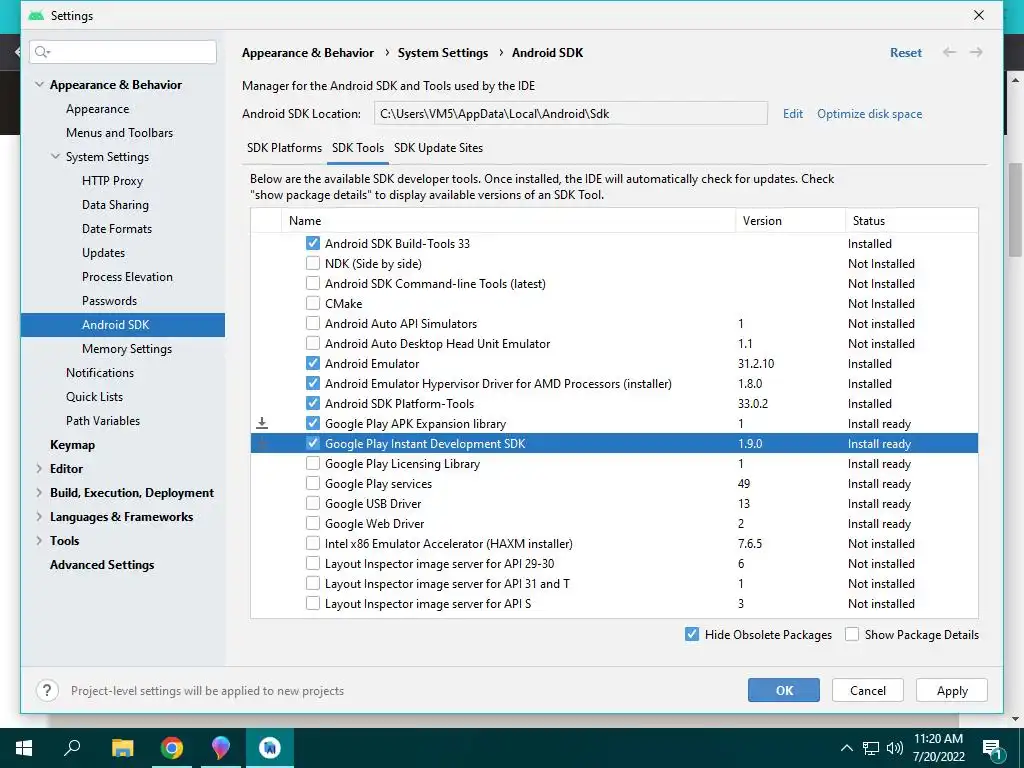The height and width of the screenshot is (768, 1024).
Task: Open the notification center icon
Action: (x=992, y=749)
